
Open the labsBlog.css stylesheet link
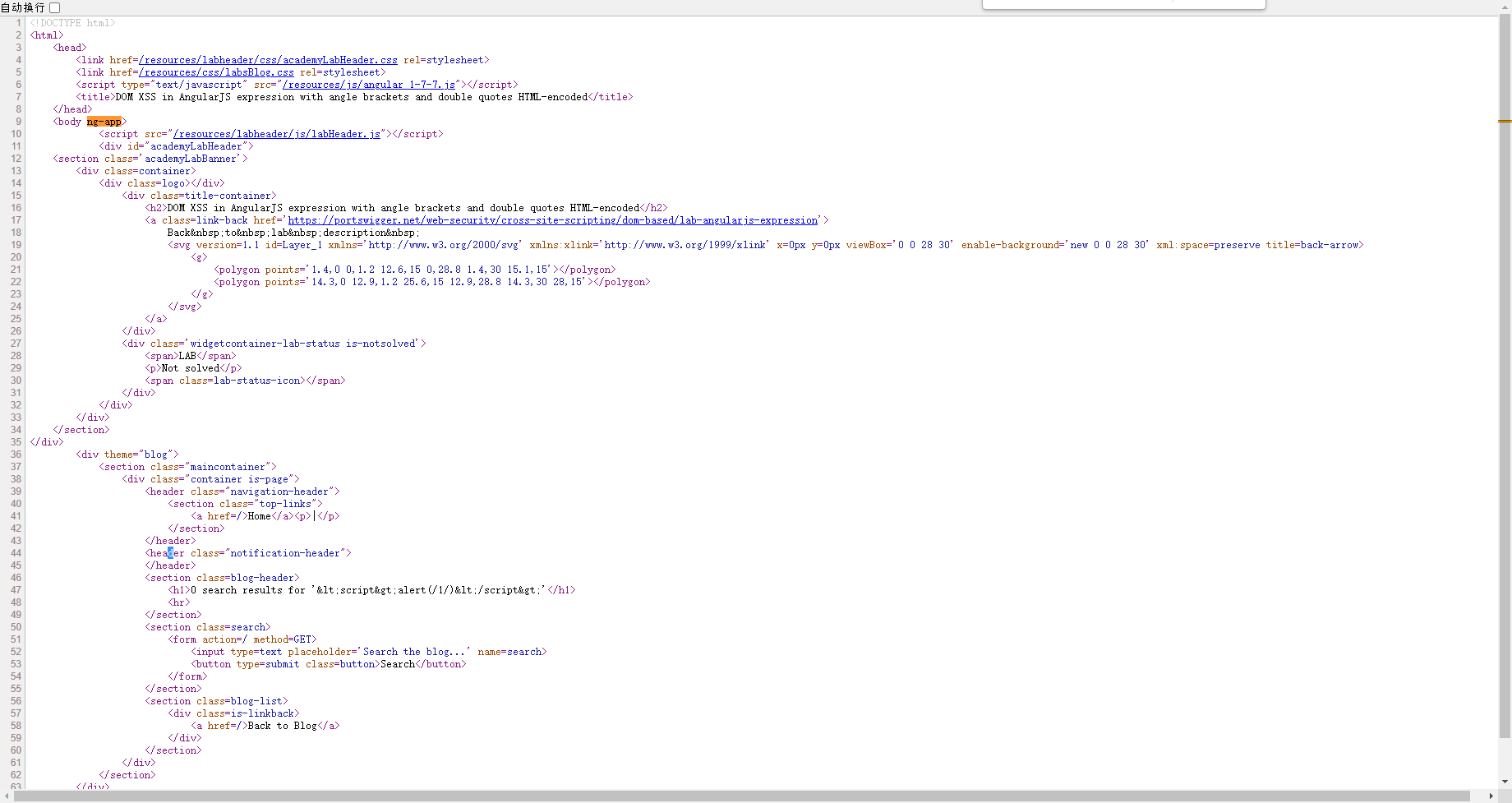(215, 72)
